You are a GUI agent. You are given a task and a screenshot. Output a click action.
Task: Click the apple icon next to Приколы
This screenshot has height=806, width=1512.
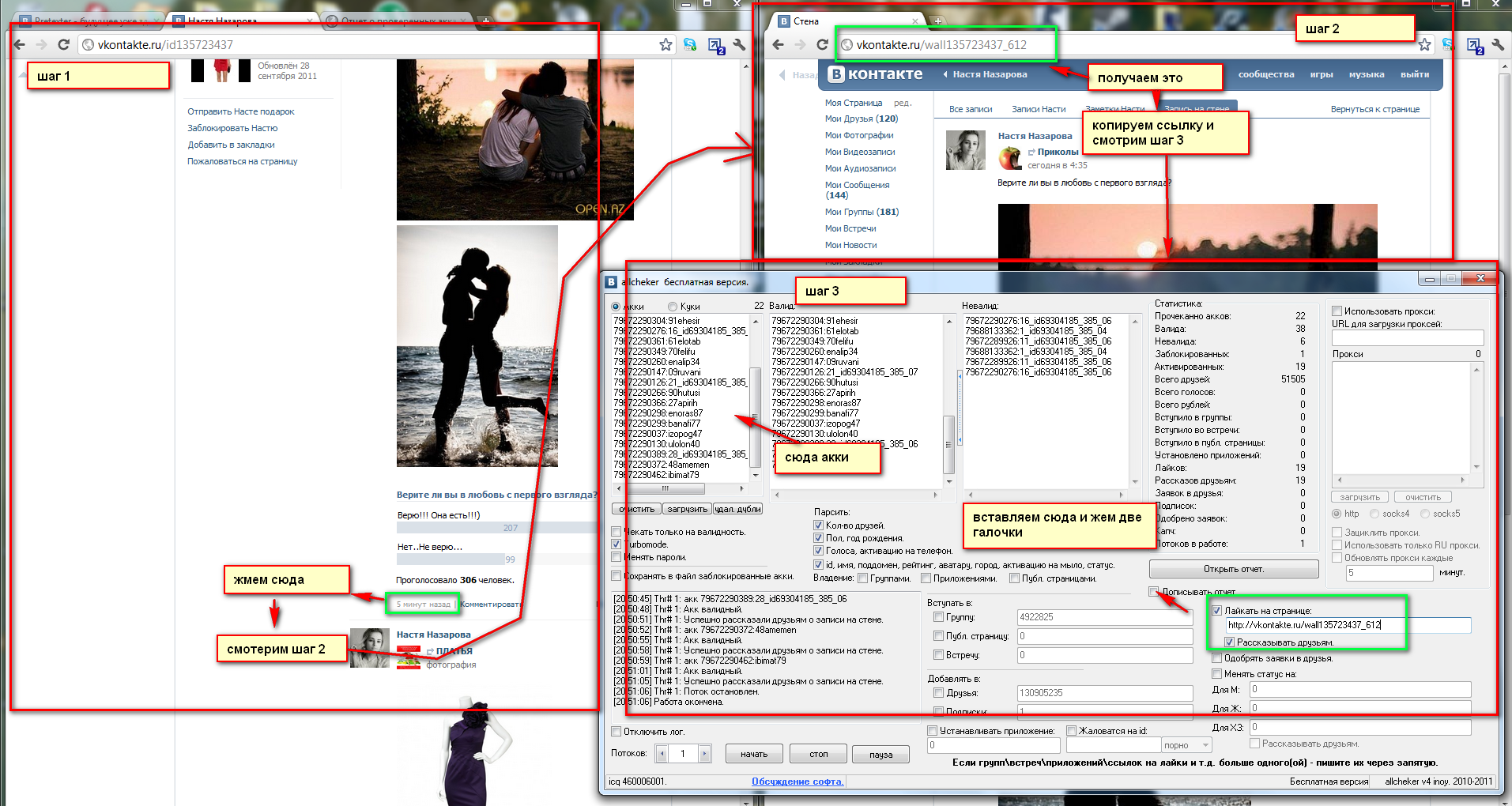(x=1009, y=159)
